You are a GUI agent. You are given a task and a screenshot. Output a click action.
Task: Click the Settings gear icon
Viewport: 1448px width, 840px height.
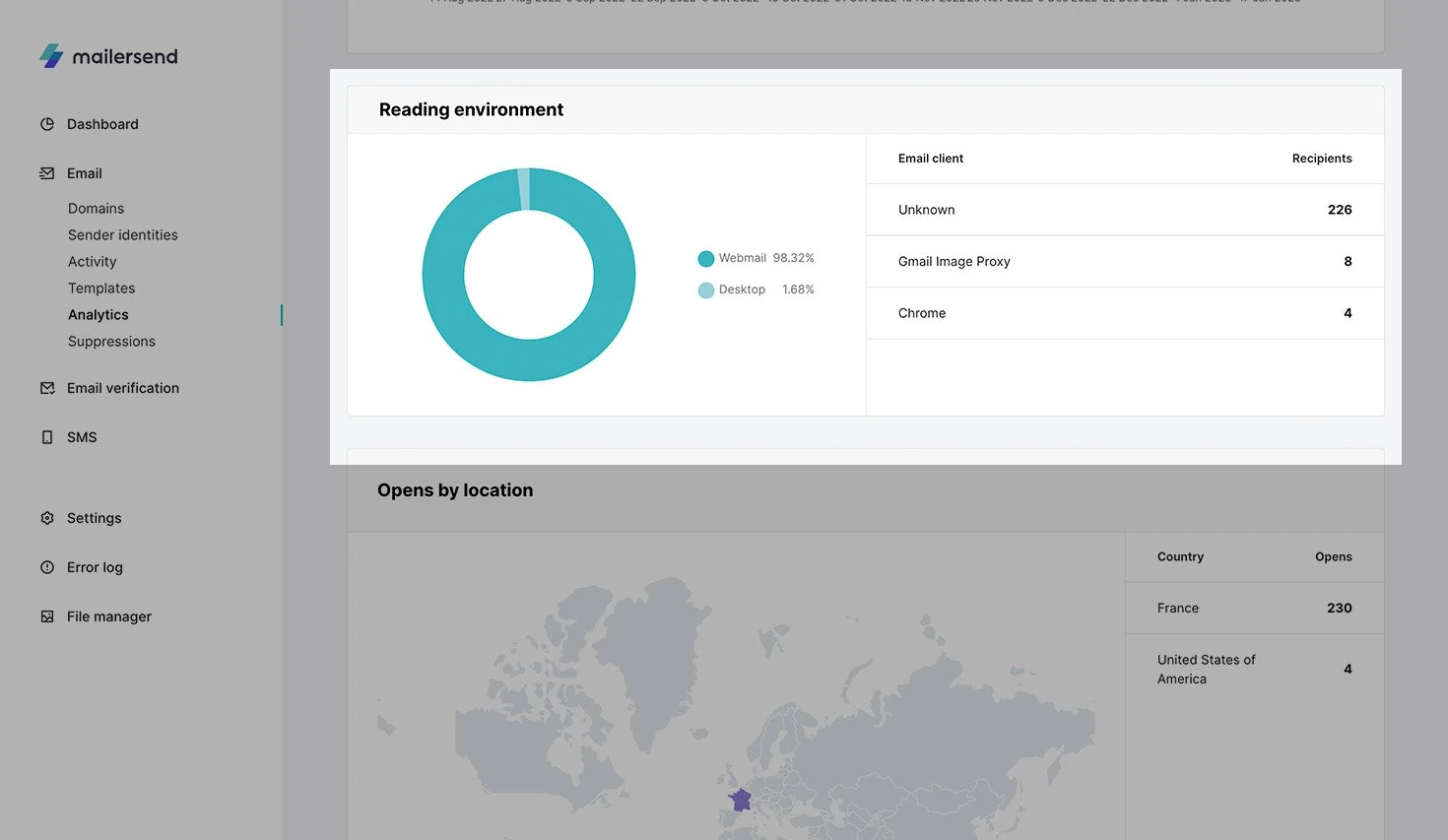point(47,518)
